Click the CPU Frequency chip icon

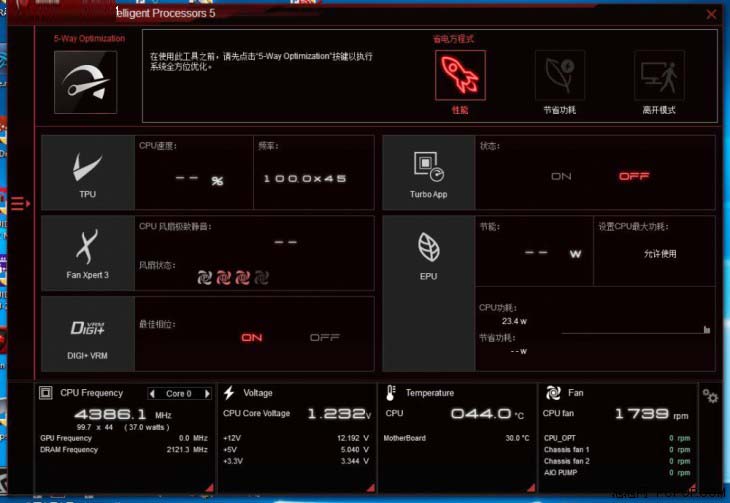pos(46,393)
